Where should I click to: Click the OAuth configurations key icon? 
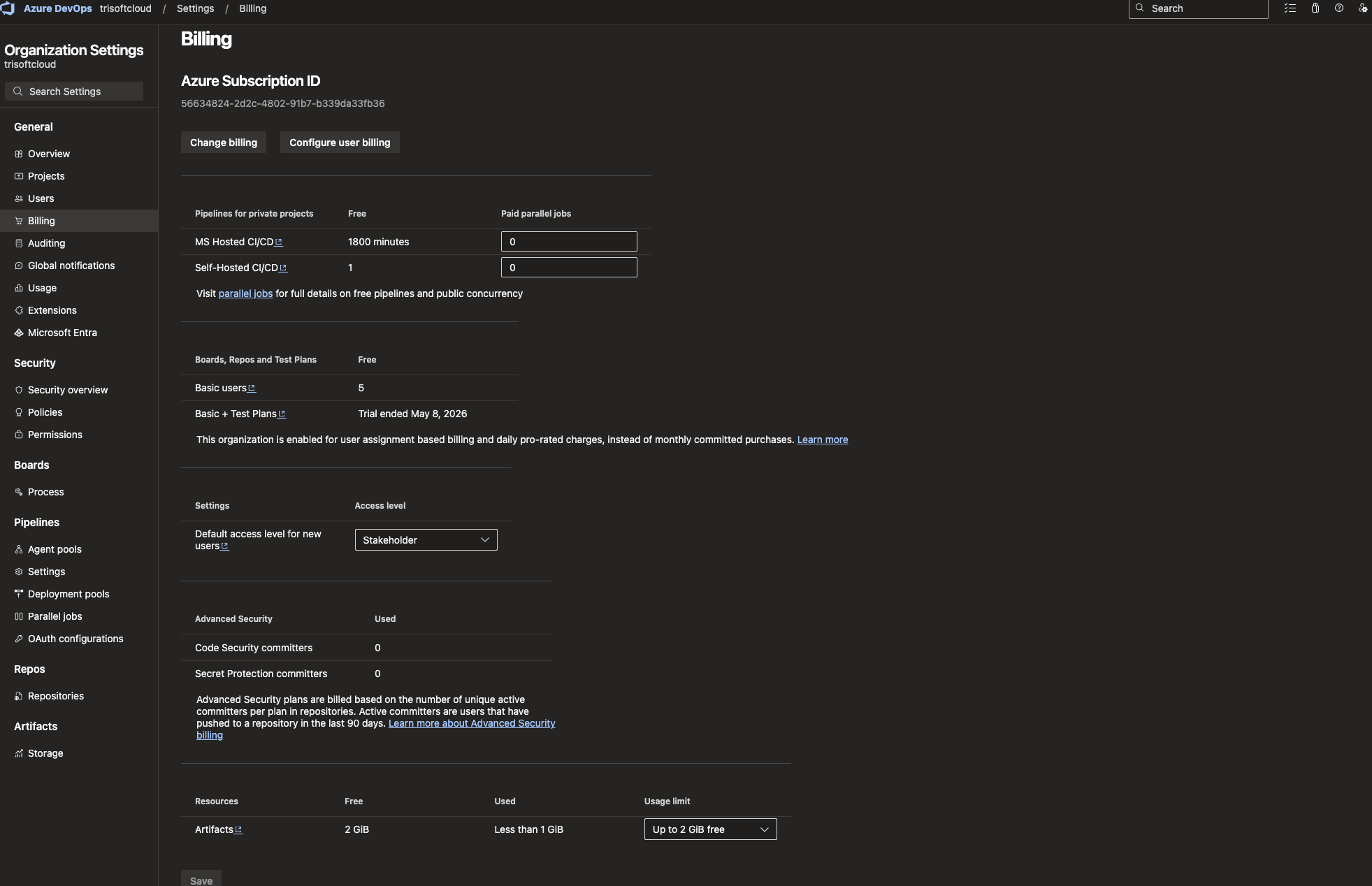click(19, 639)
